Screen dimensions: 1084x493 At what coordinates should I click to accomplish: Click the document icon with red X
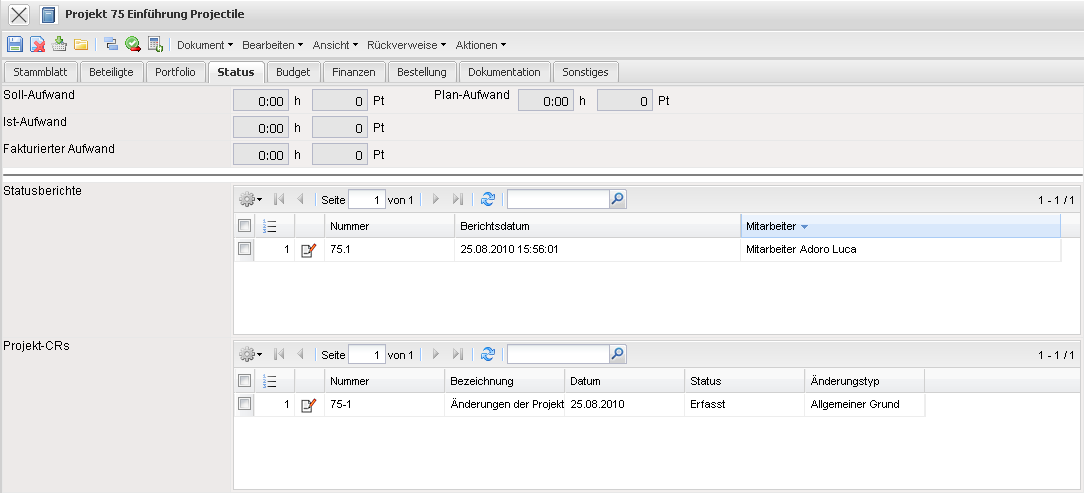[x=37, y=44]
